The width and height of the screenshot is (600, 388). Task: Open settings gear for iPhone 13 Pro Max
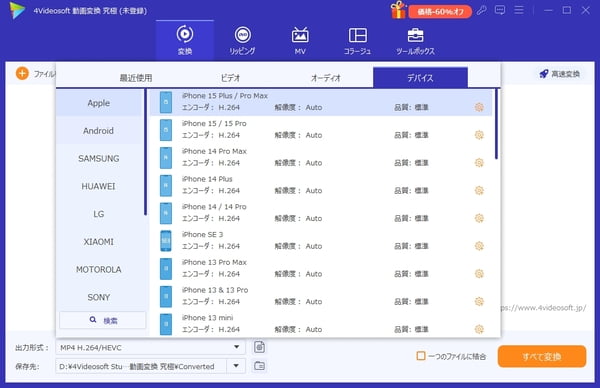(x=479, y=274)
